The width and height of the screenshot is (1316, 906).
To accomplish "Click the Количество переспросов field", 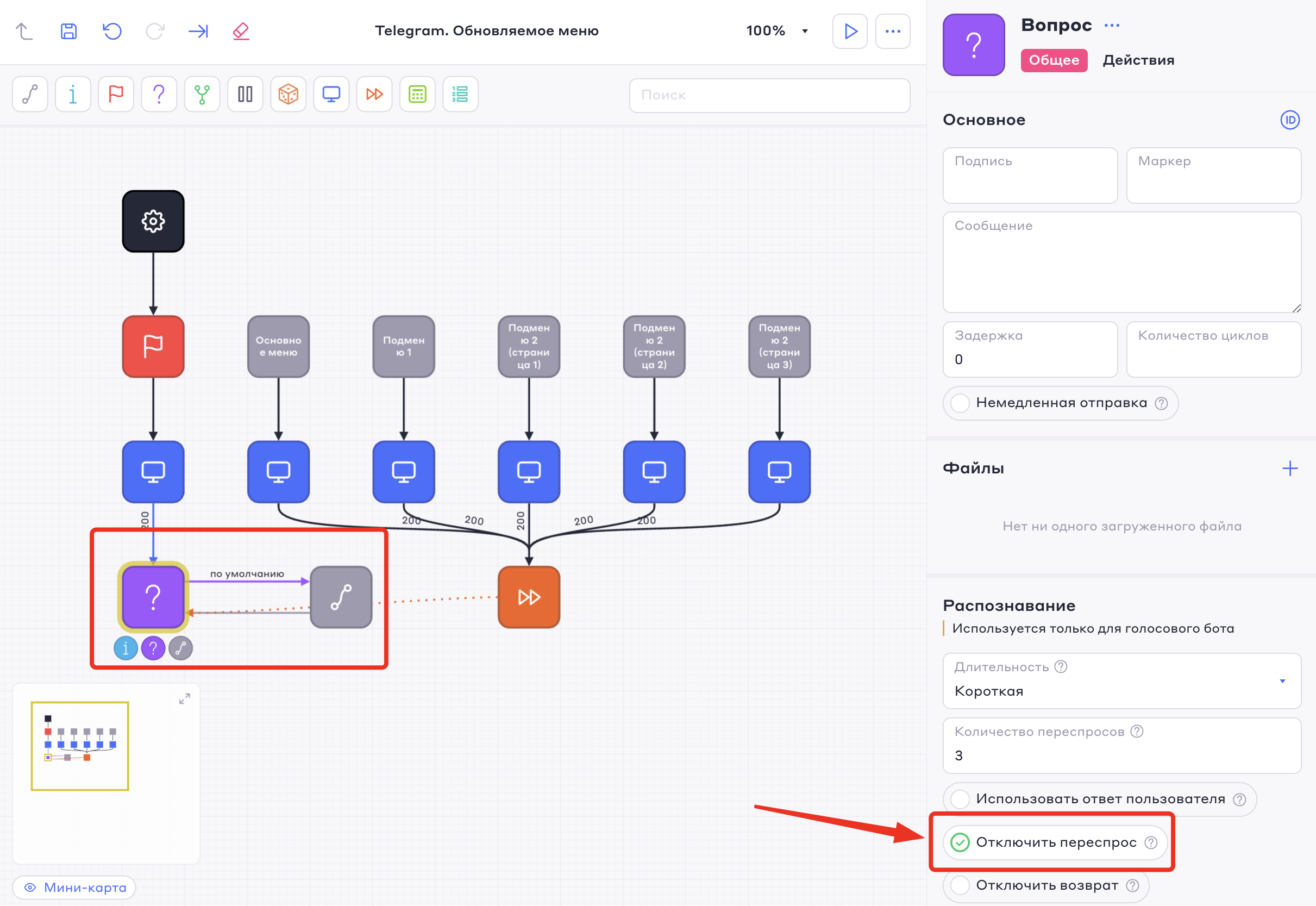I will click(1122, 745).
